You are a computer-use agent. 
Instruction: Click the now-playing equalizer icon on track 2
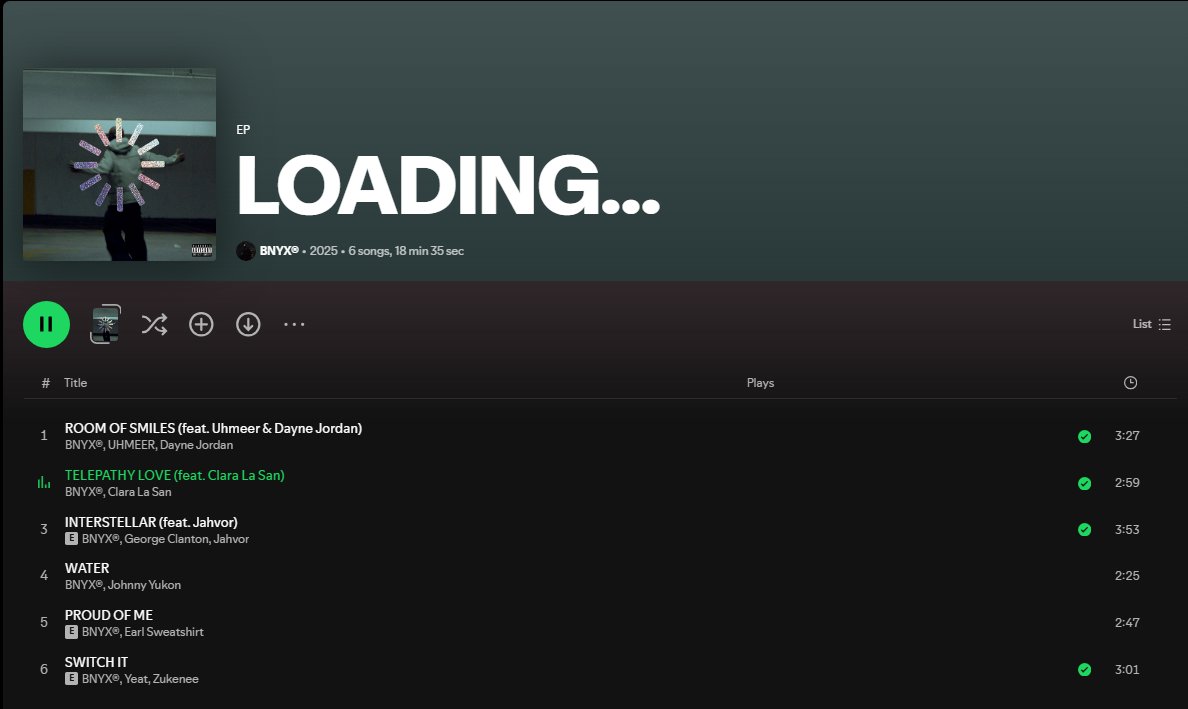click(x=44, y=483)
